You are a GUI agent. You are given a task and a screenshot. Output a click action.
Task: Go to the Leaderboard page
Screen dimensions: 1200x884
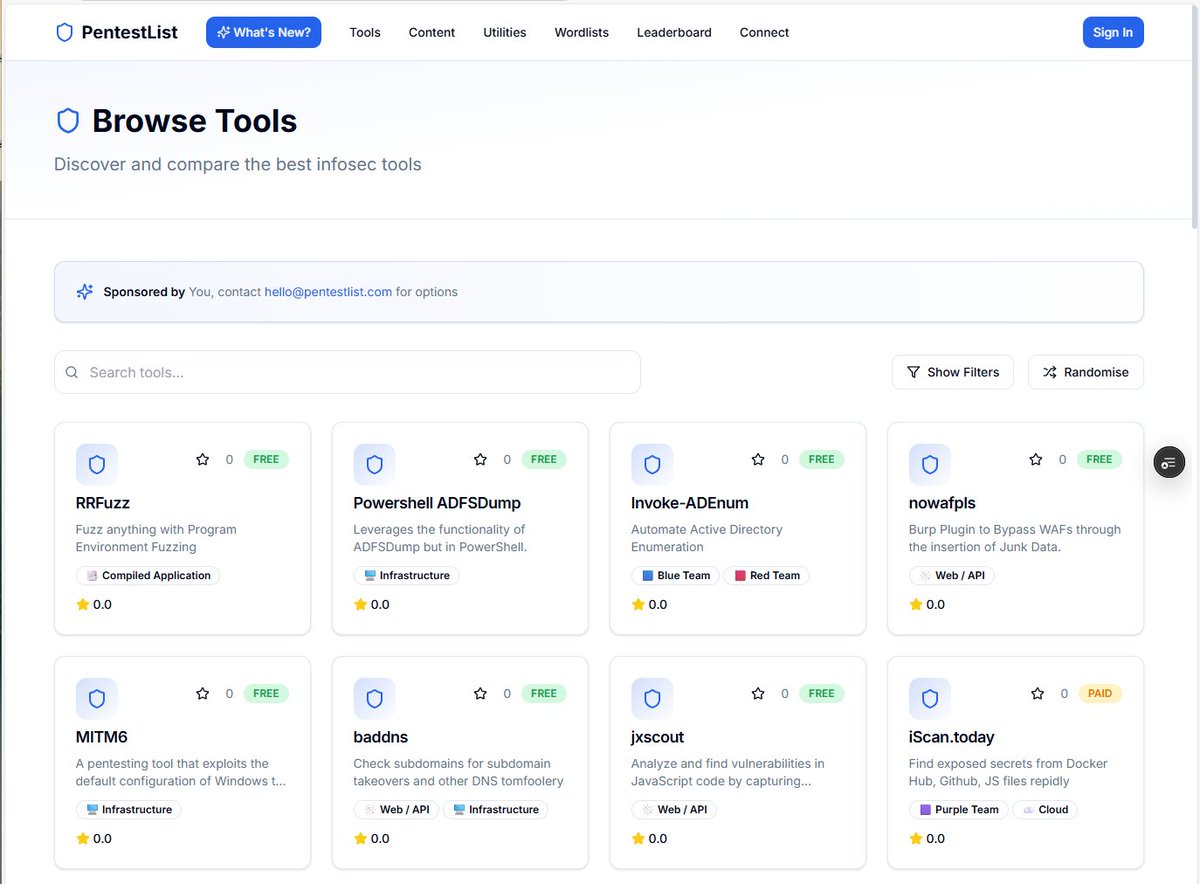pos(674,32)
